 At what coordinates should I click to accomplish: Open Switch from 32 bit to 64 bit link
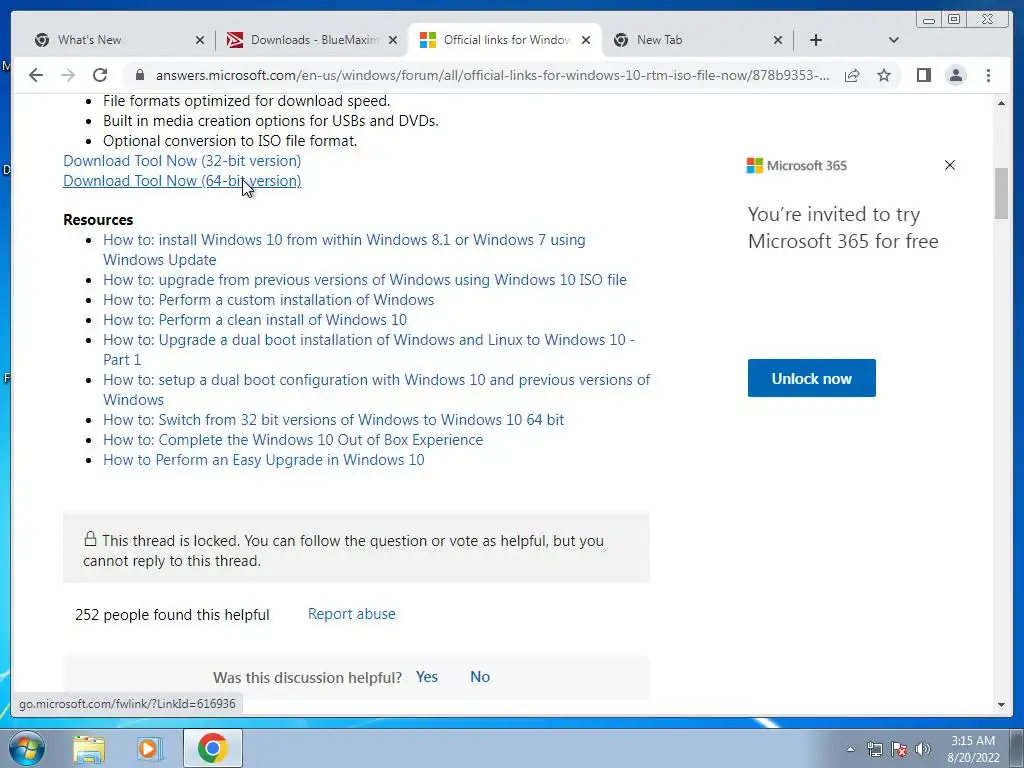coord(334,420)
